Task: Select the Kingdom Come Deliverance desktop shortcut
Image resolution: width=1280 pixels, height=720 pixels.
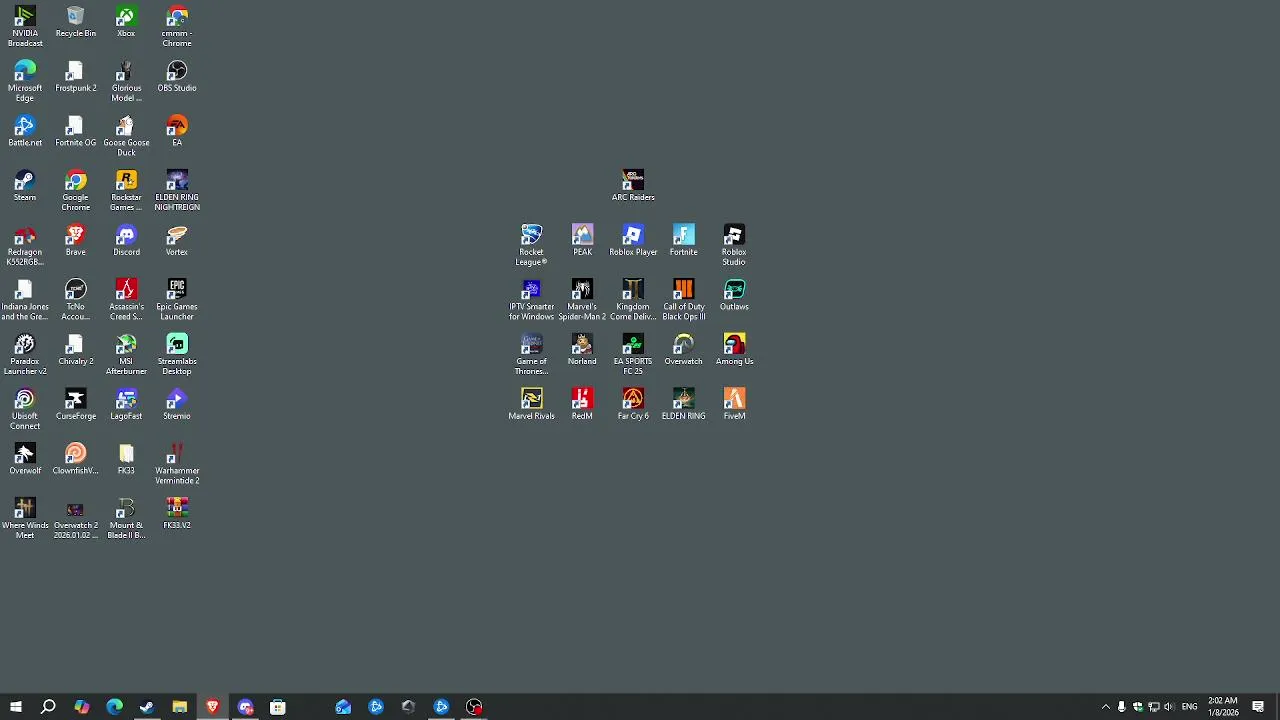Action: point(633,301)
